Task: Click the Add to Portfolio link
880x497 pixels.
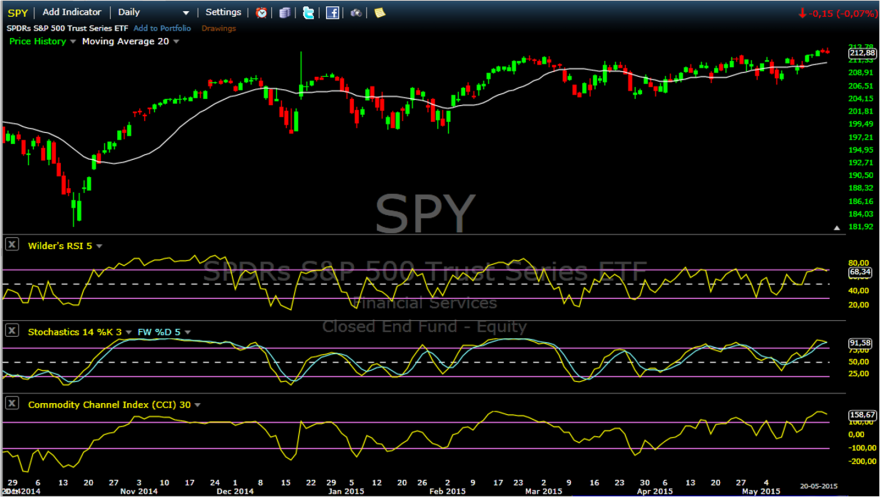Action: coord(162,28)
